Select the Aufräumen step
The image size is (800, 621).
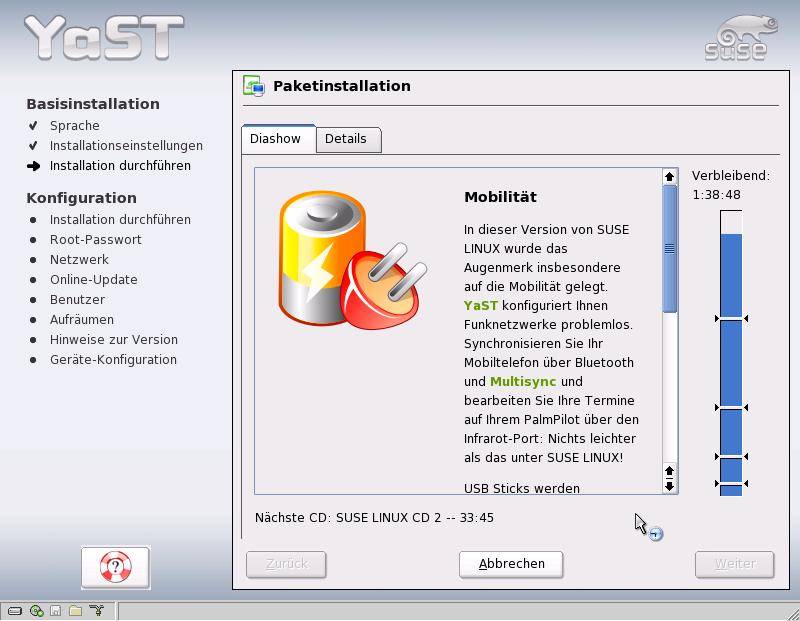tap(82, 319)
